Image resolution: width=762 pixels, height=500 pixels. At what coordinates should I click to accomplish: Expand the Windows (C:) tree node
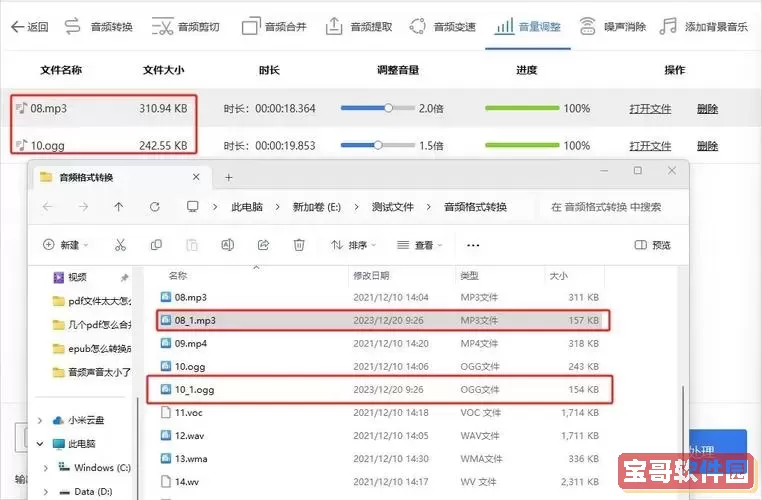46,467
